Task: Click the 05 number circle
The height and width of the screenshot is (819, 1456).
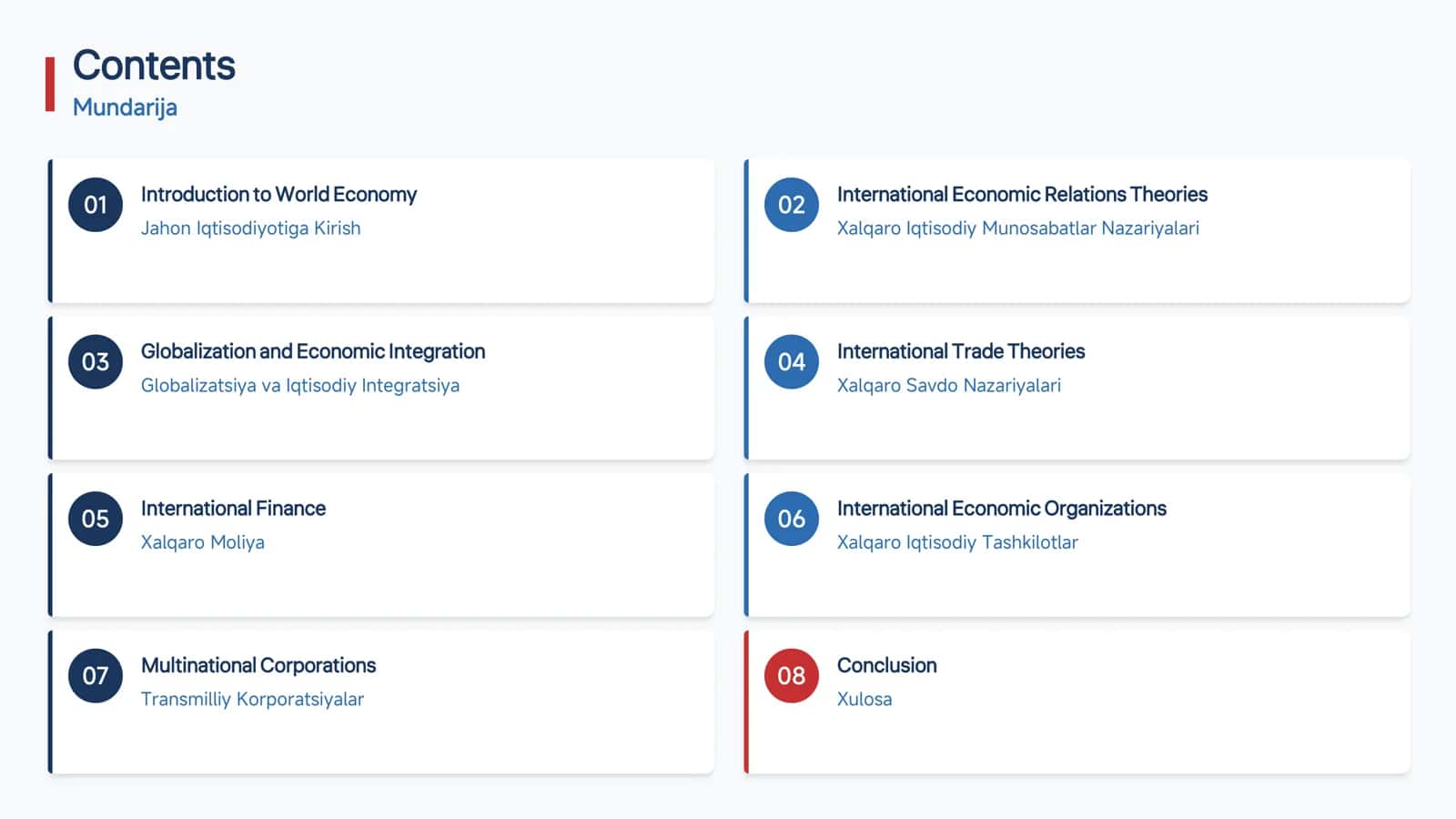Action: click(x=96, y=519)
